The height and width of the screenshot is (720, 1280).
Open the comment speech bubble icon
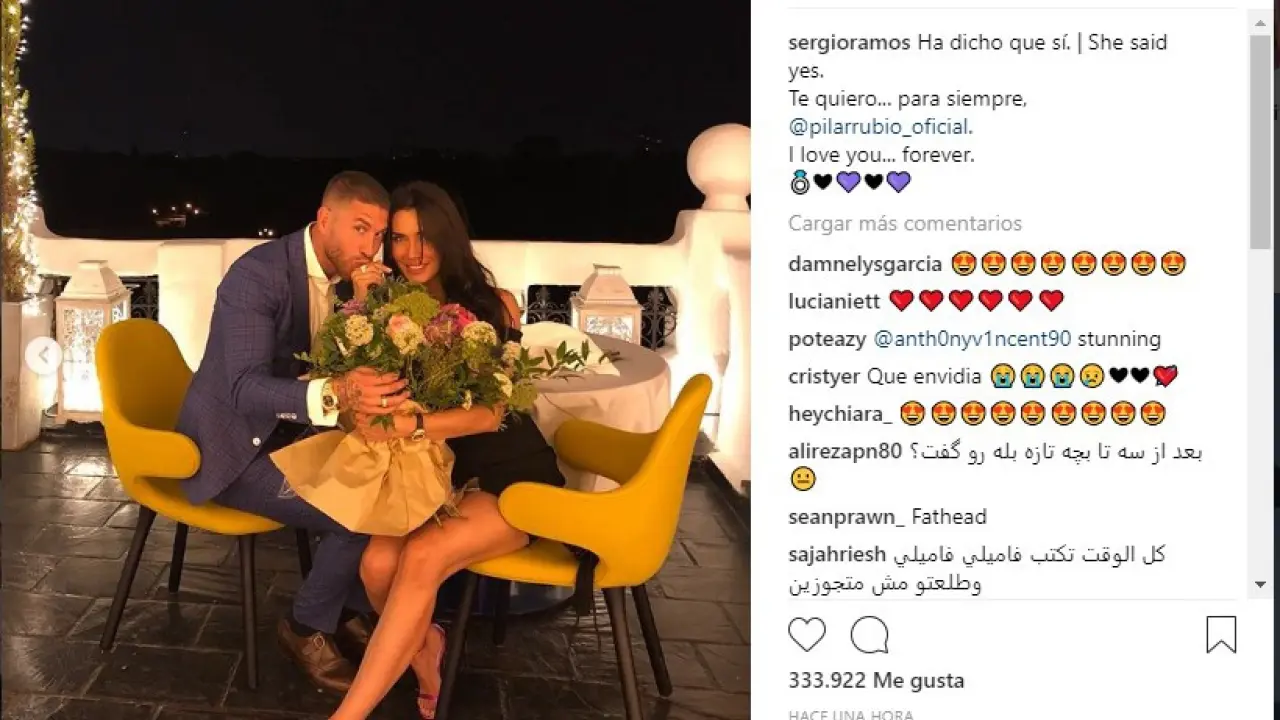(x=869, y=635)
